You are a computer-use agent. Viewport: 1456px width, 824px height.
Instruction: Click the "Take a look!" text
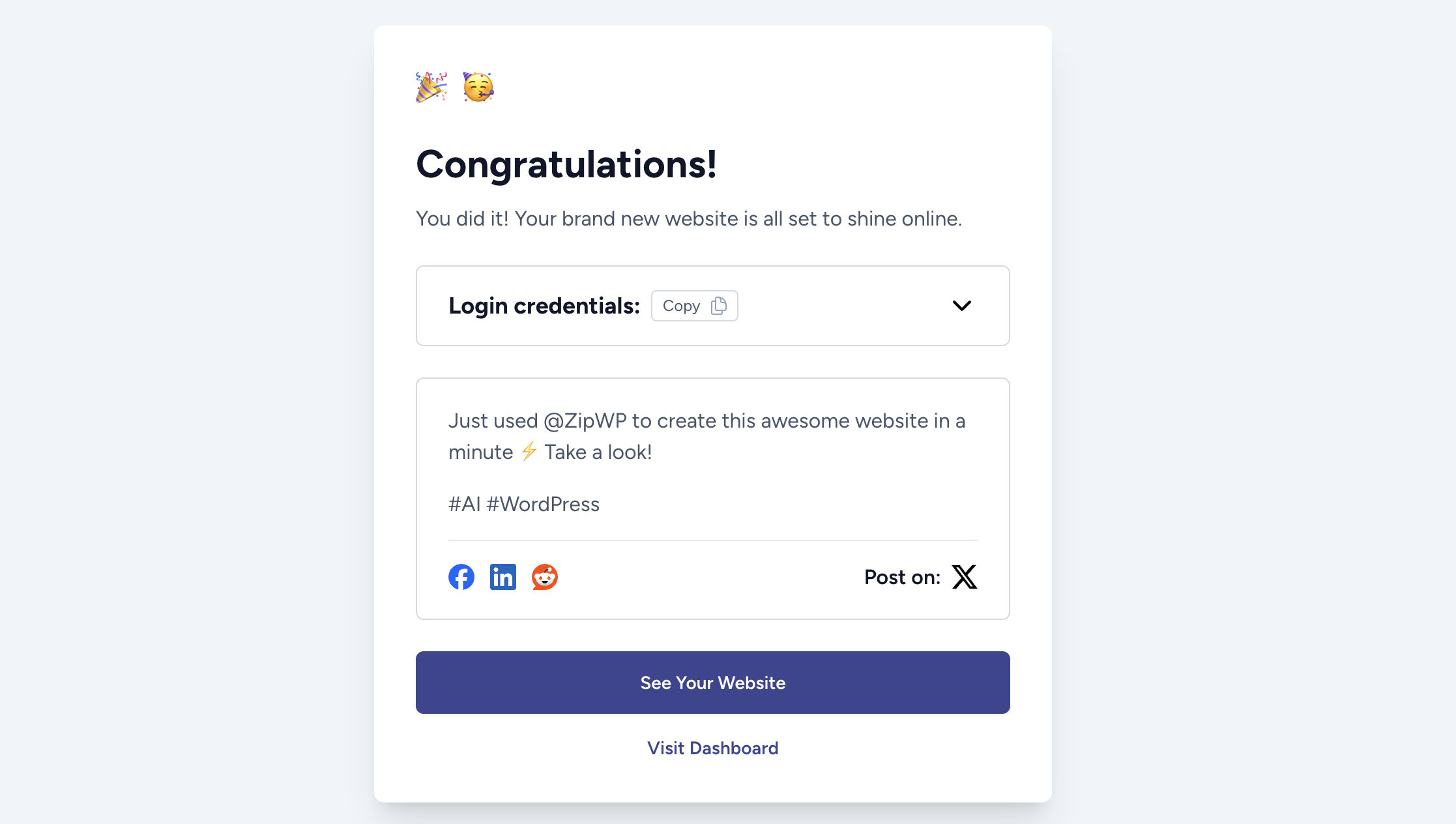click(x=598, y=452)
